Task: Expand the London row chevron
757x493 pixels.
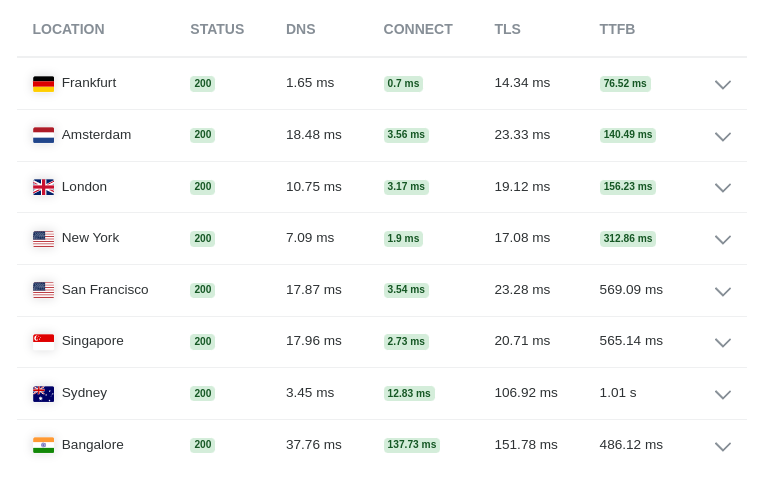Action: pos(723,188)
